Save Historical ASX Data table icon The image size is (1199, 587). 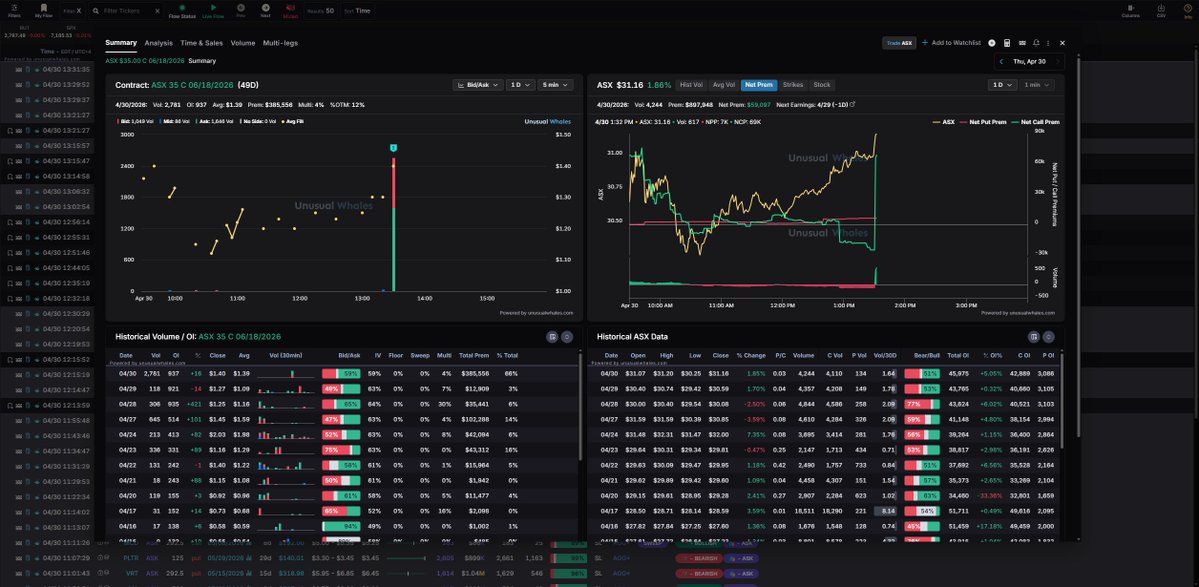pyautogui.click(x=1033, y=336)
